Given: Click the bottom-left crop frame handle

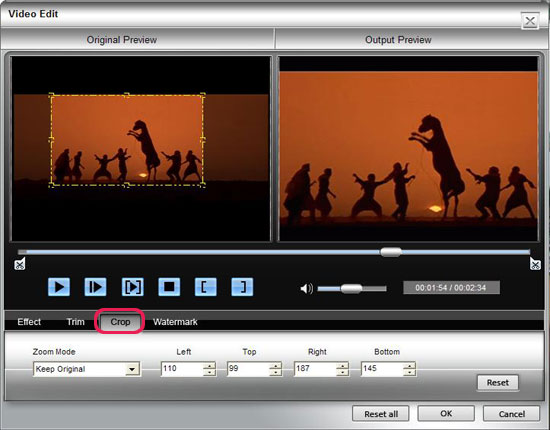Looking at the screenshot, I should point(51,184).
